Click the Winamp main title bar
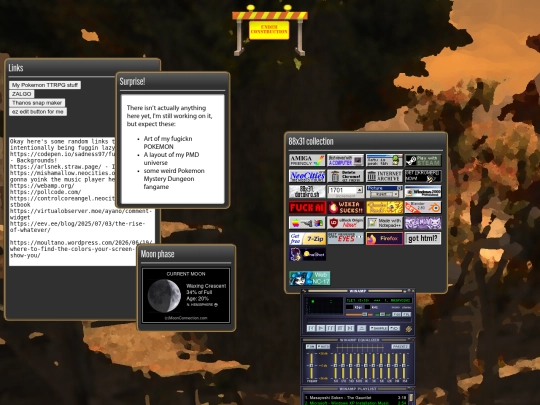 tap(357, 291)
